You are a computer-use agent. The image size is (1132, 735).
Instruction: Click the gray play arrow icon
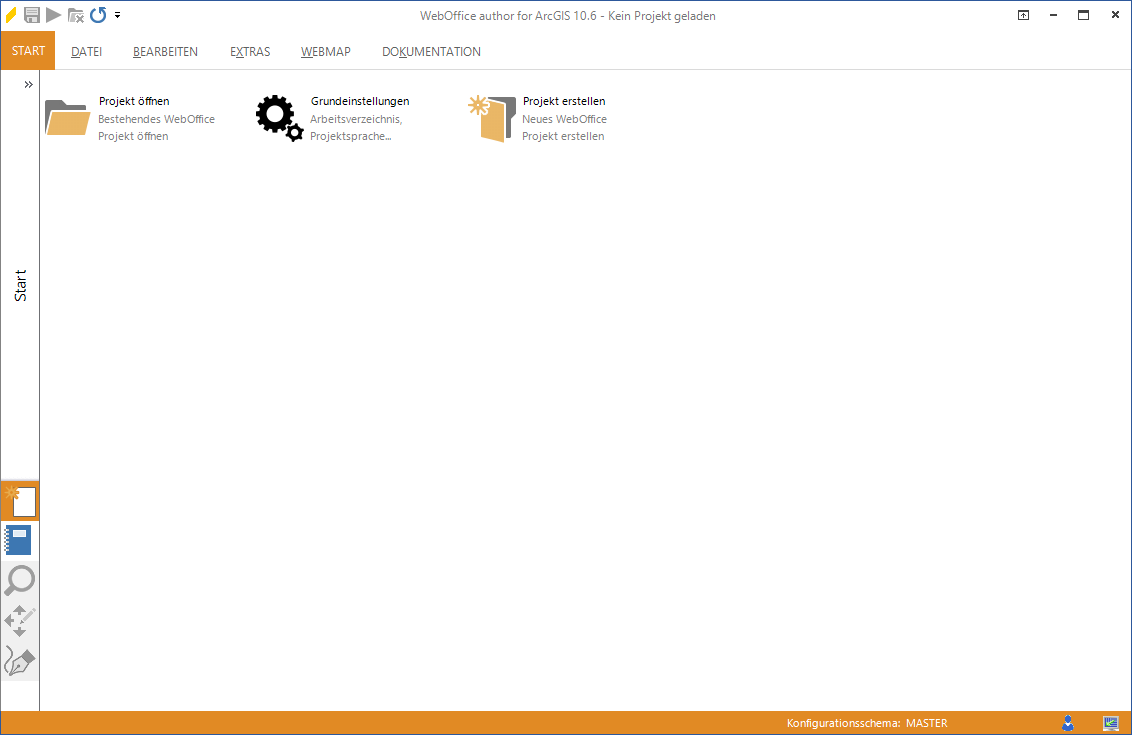[x=53, y=14]
